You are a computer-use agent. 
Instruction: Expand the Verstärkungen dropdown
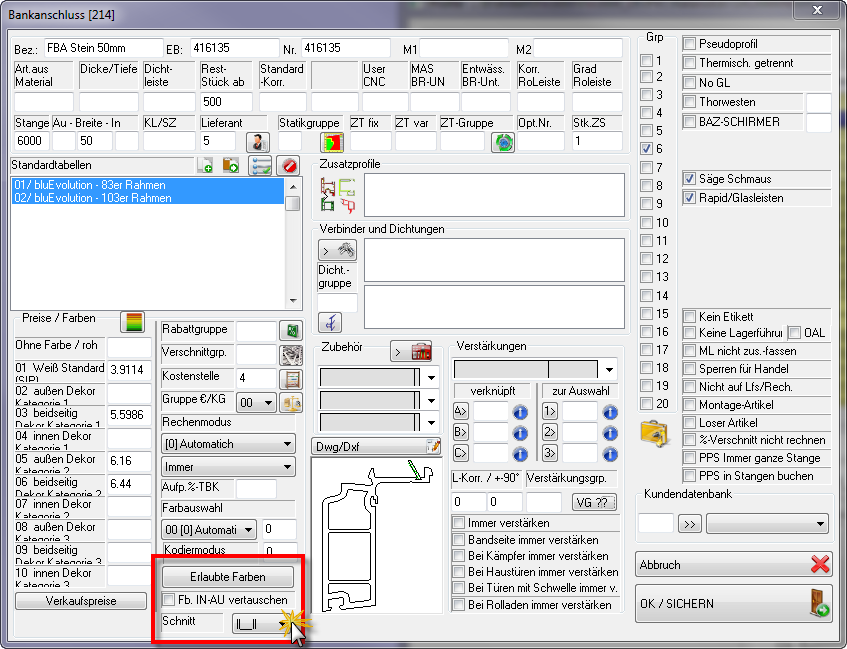pos(609,370)
